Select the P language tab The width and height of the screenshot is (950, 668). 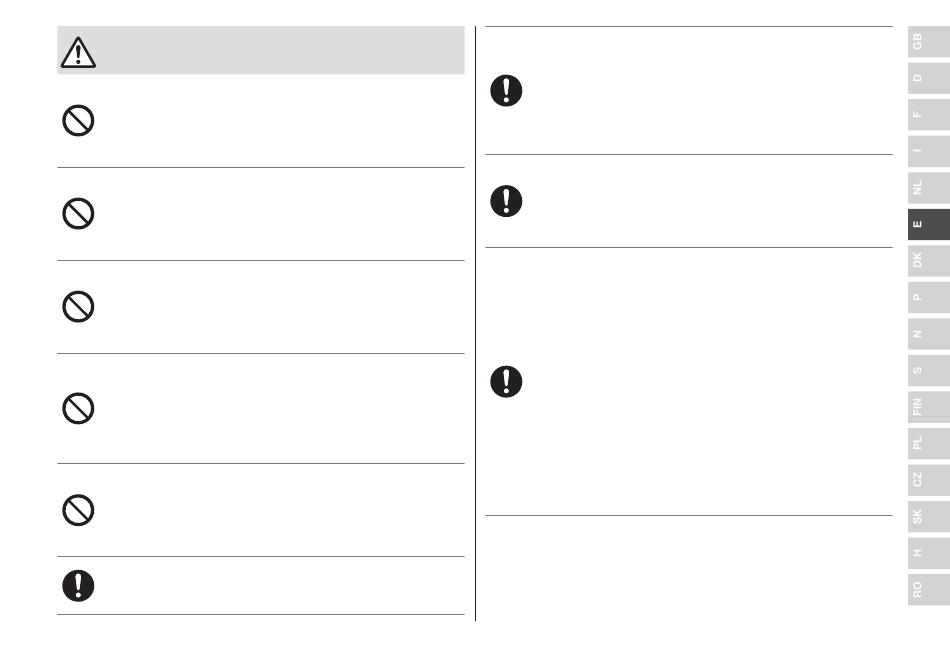pos(929,297)
